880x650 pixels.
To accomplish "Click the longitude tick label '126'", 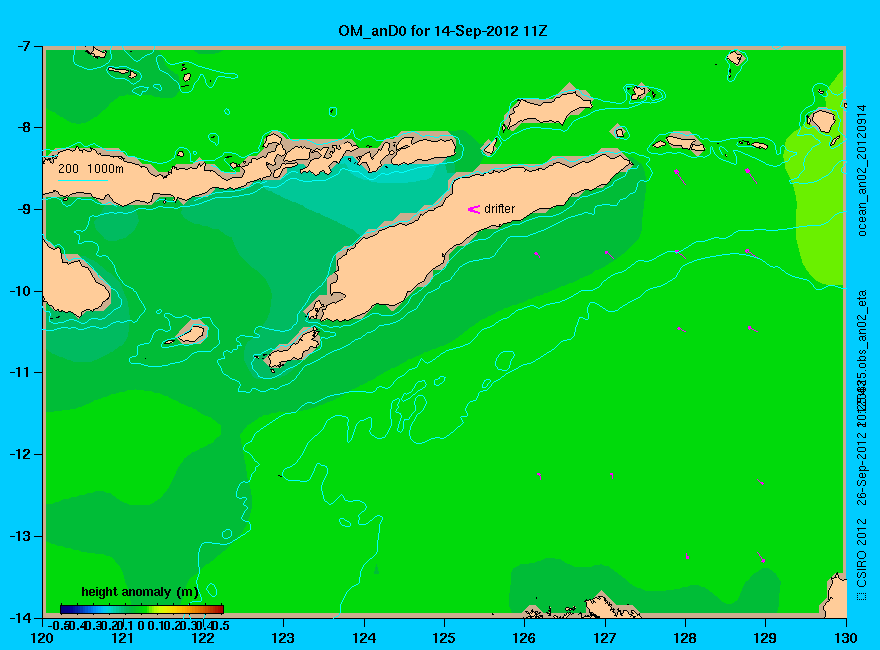I will 524,638.
